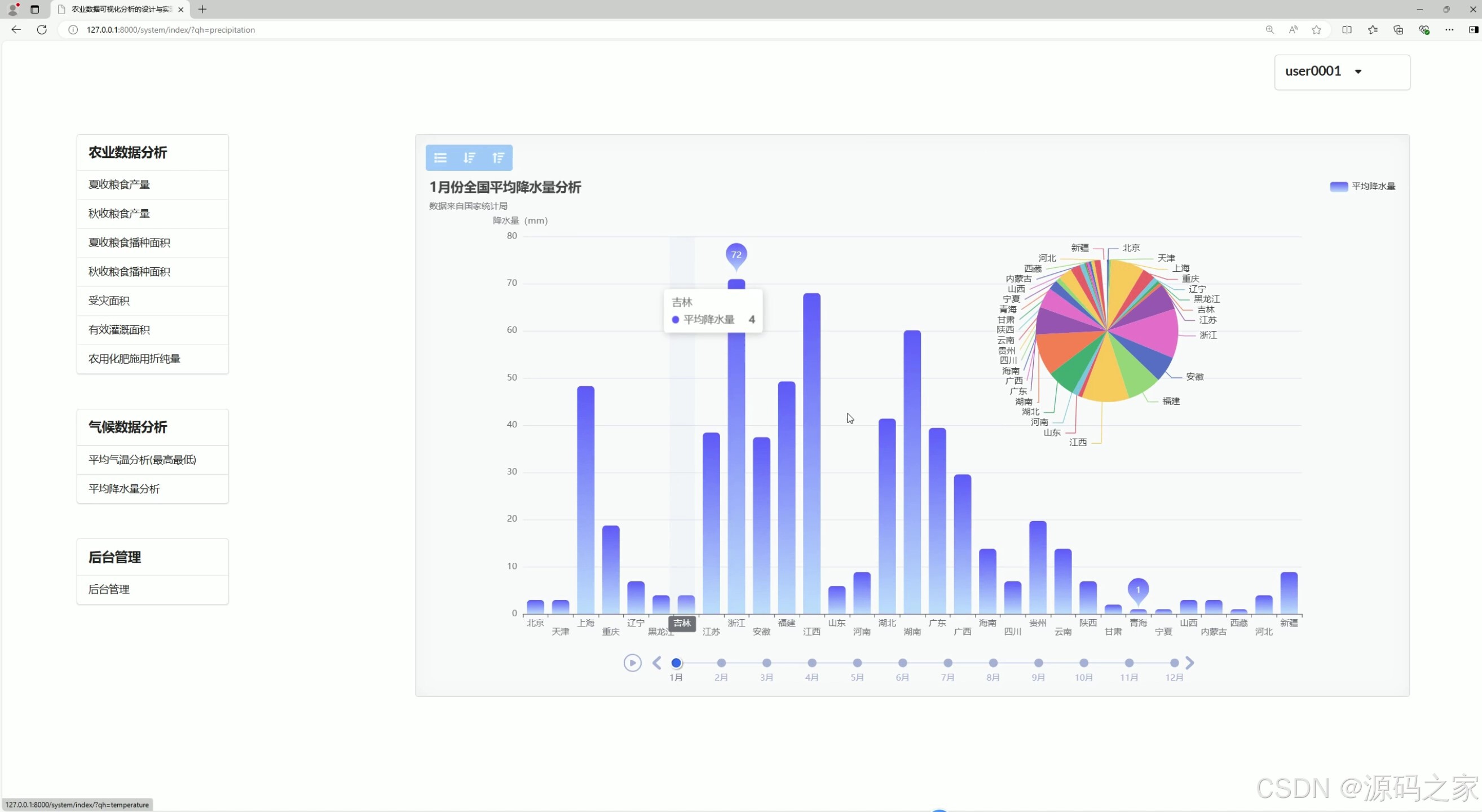Click the descending sort icon
This screenshot has height=812, width=1482.
click(x=469, y=157)
